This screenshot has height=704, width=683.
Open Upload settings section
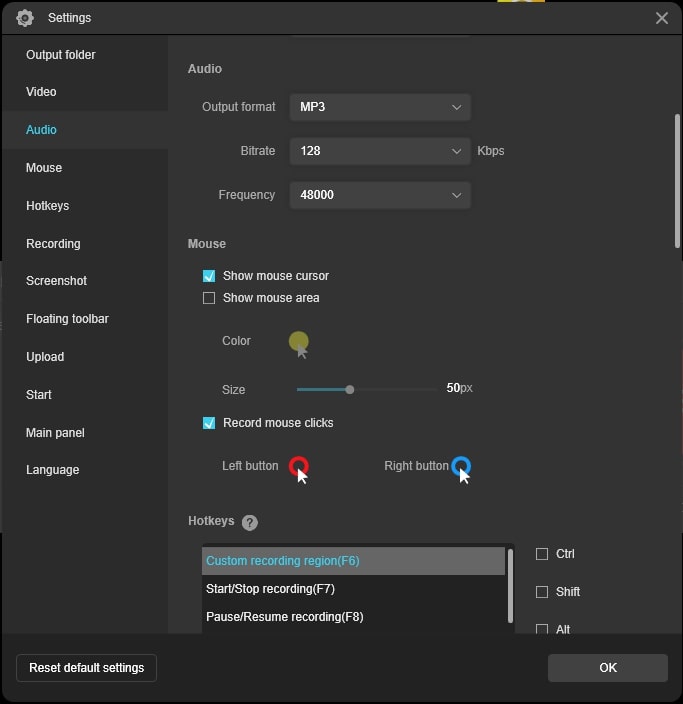click(x=45, y=357)
